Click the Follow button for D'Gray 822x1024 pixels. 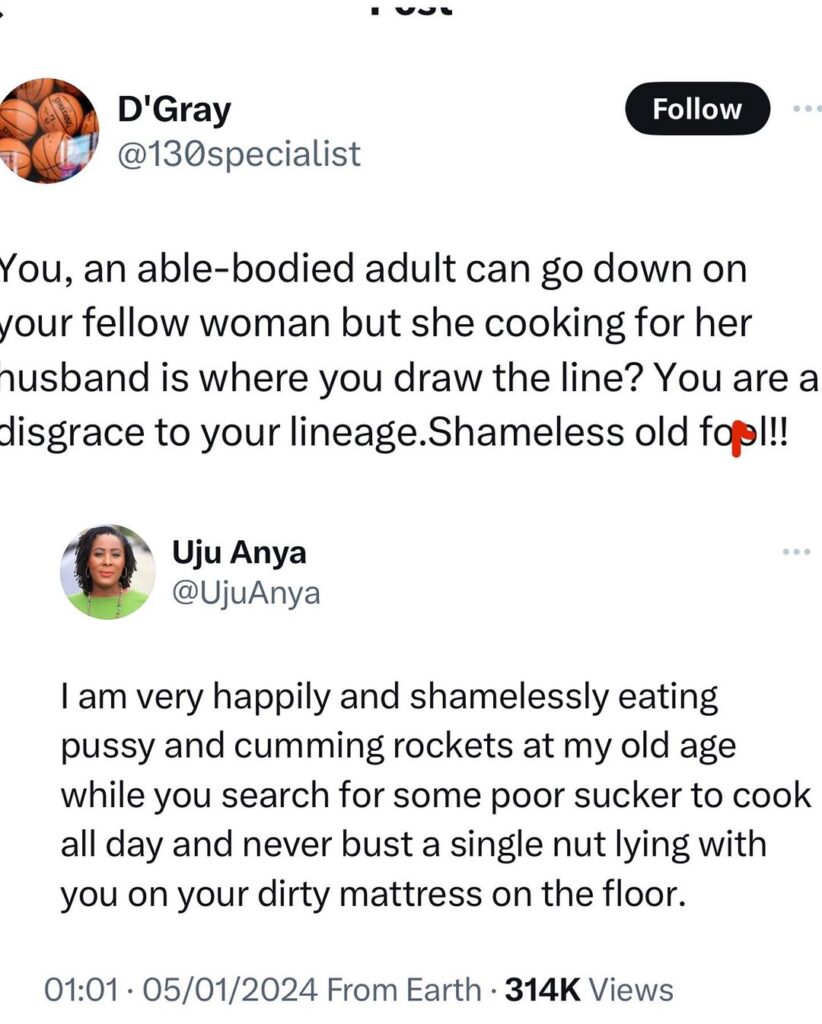pos(697,110)
